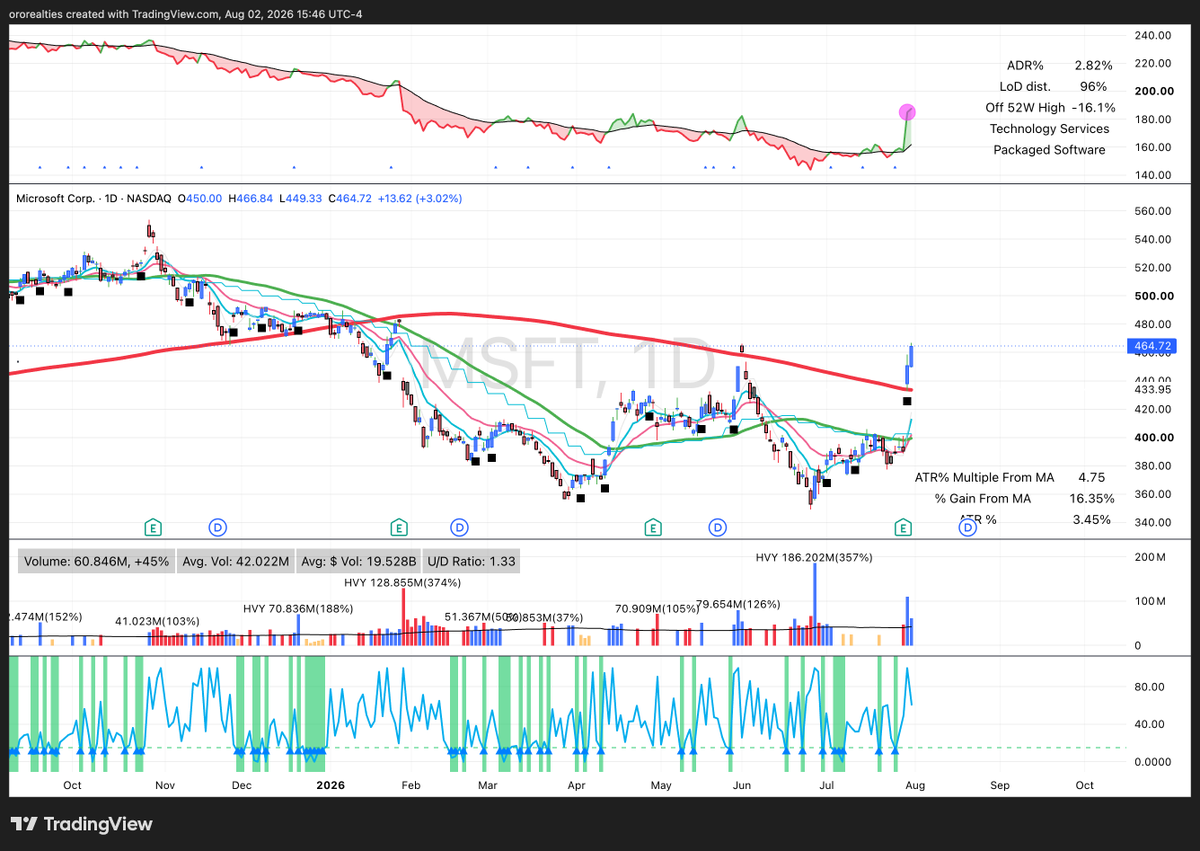Image resolution: width=1200 pixels, height=851 pixels.
Task: Open the dividend marker in mid November
Action: click(x=217, y=526)
